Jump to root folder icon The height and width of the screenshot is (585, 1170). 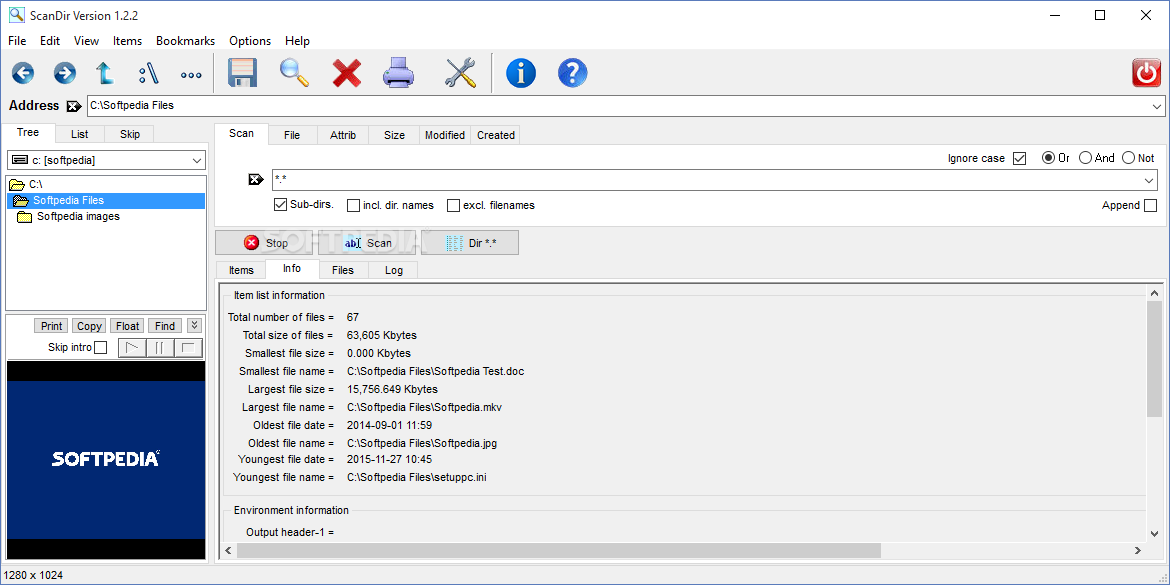pos(149,73)
